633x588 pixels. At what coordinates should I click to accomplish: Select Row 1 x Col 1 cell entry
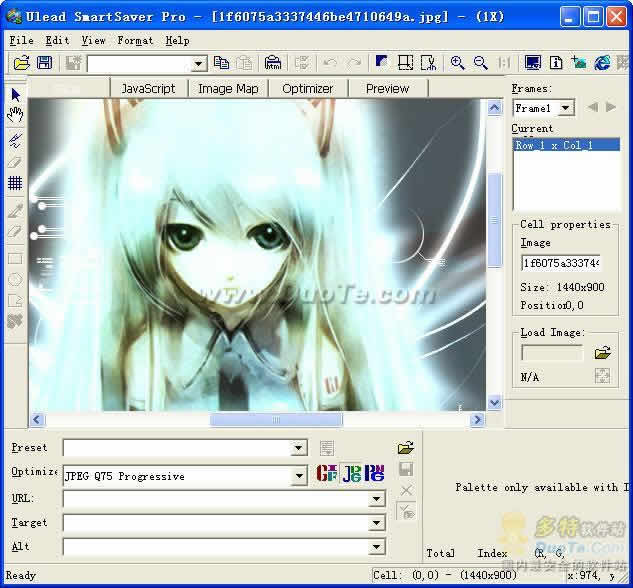tap(566, 145)
